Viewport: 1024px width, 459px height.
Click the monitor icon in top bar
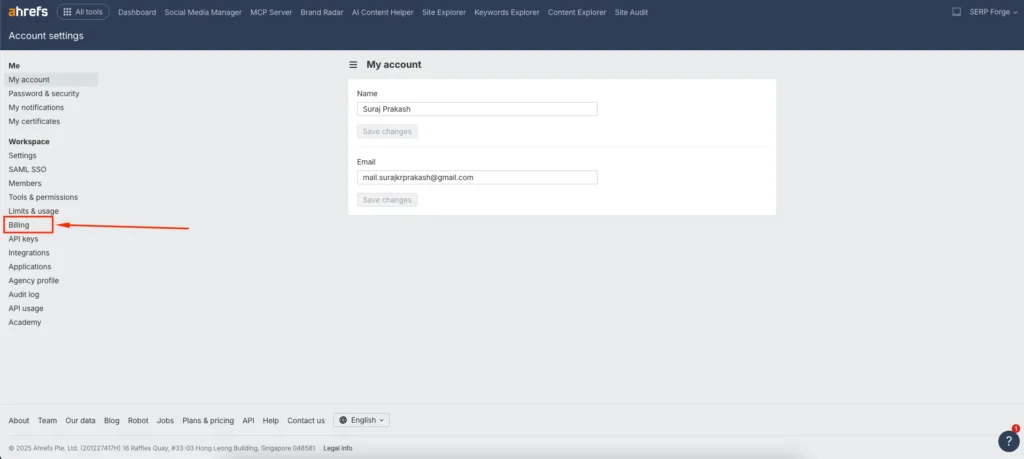956,12
